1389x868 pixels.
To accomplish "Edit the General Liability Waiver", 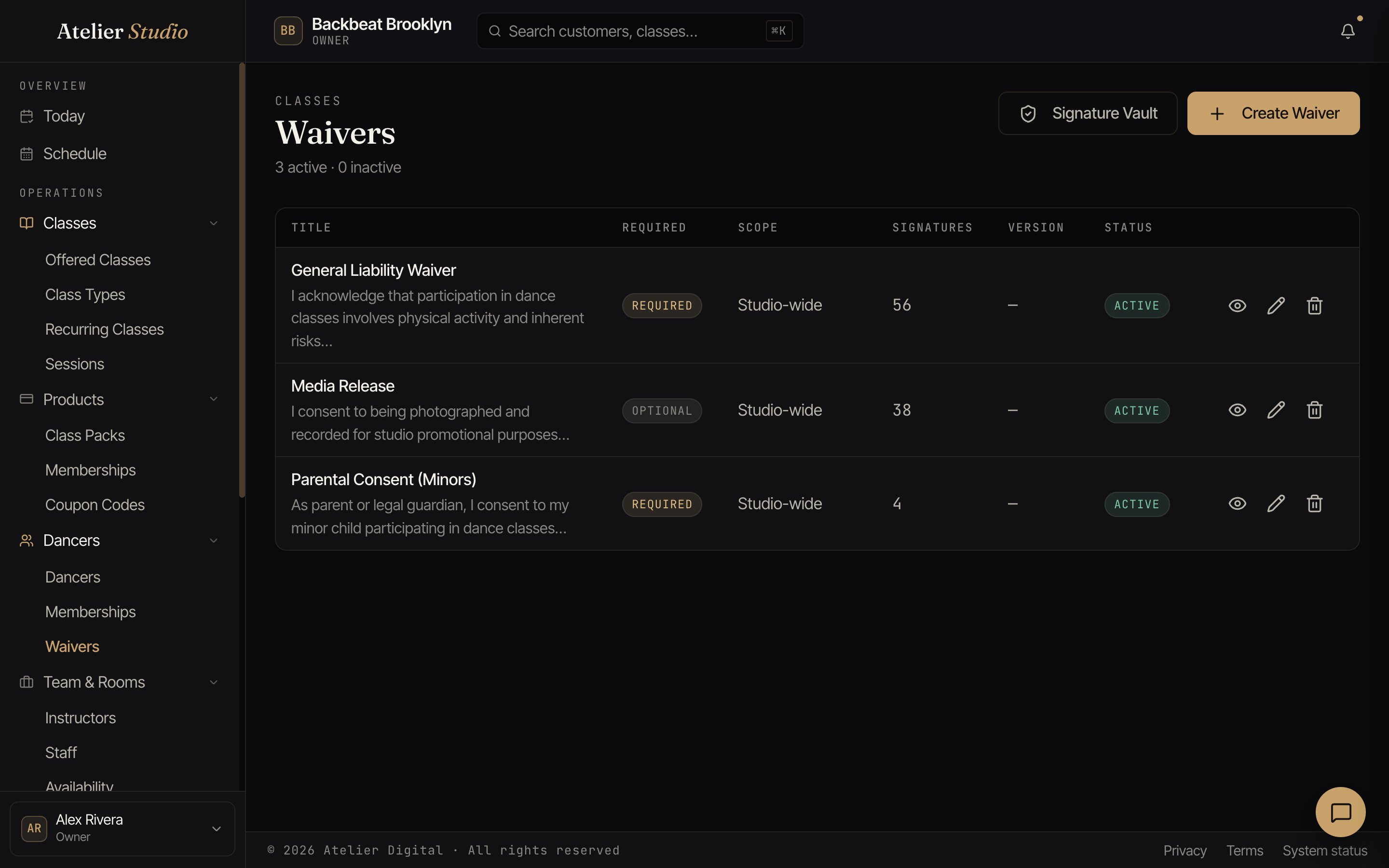I will (1276, 305).
